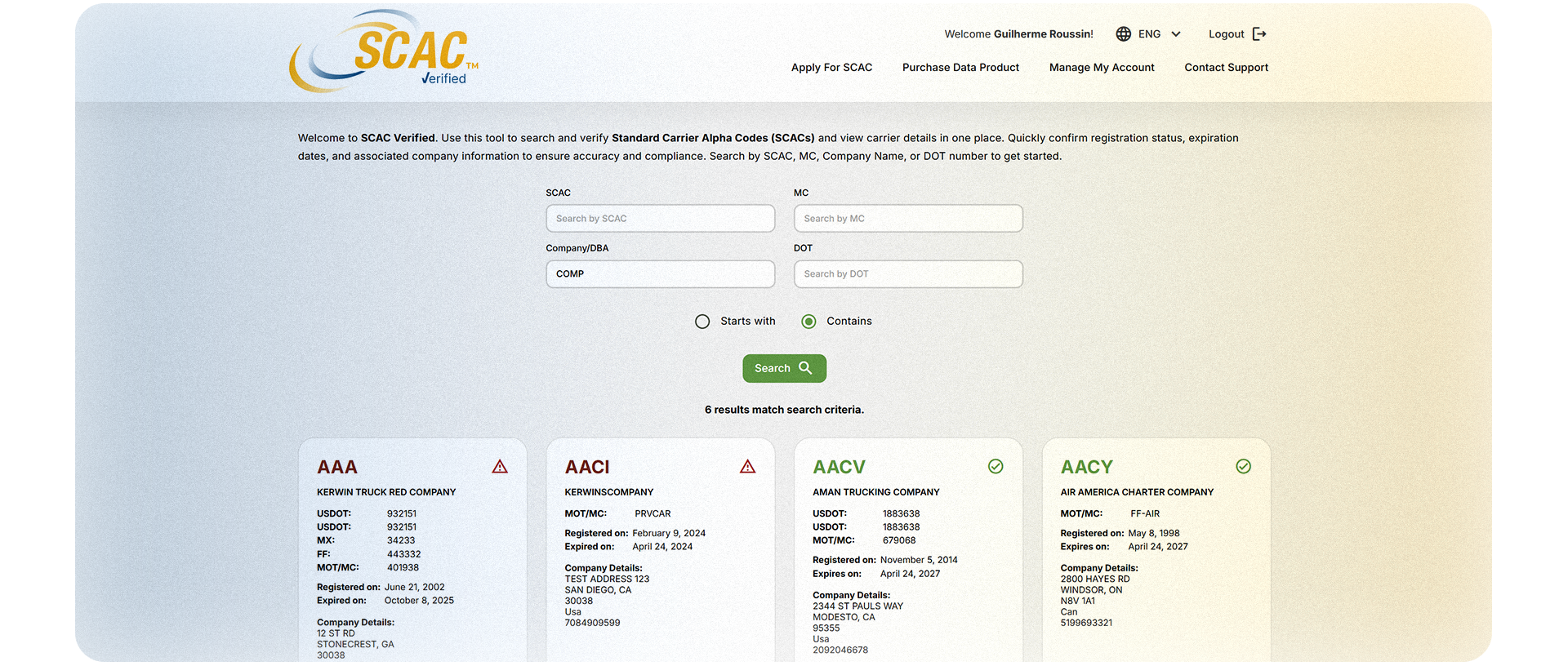Click the AACY card title
This screenshot has height=666, width=1568.
[1086, 468]
